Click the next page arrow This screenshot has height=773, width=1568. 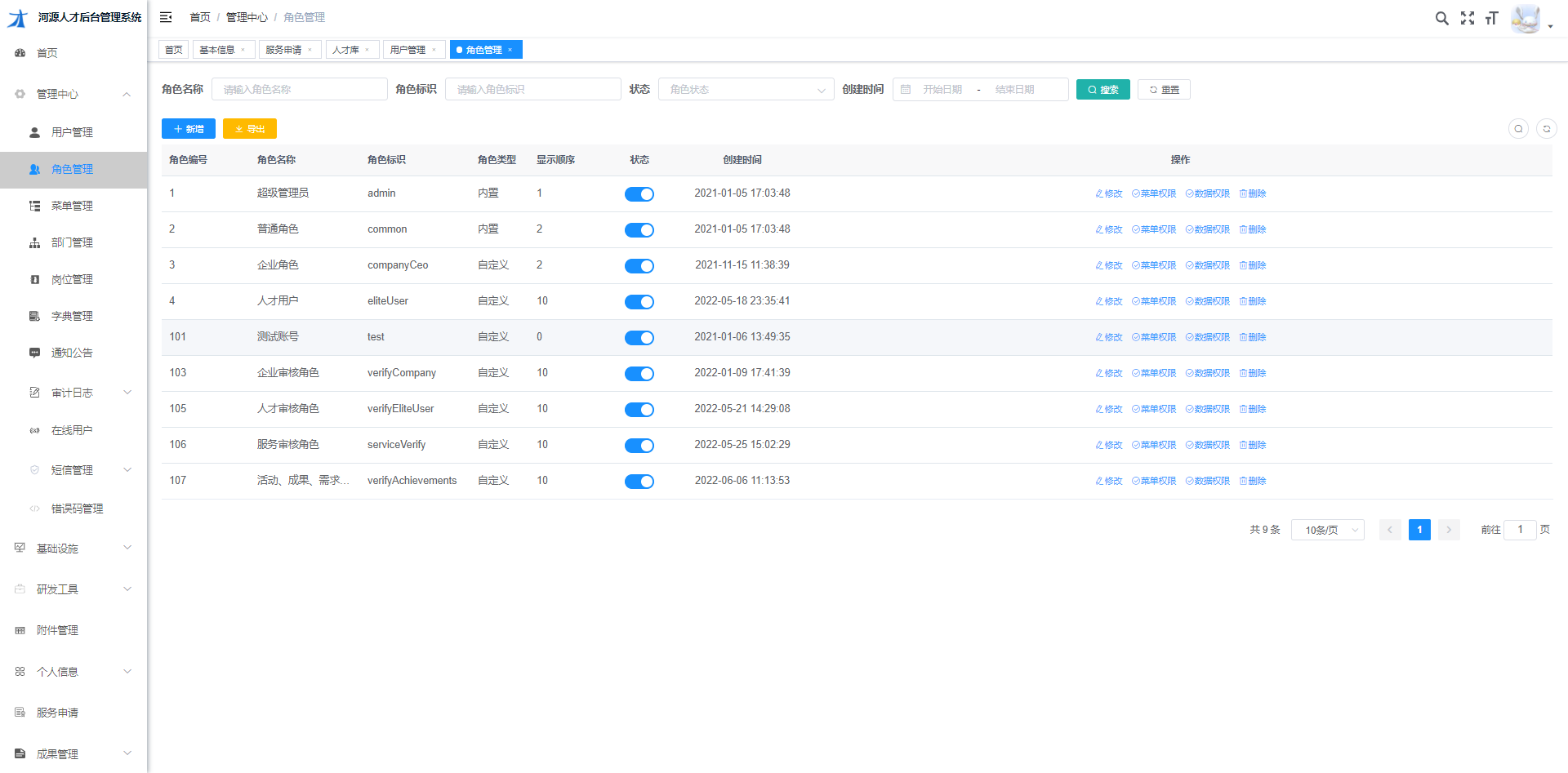[x=1449, y=530]
